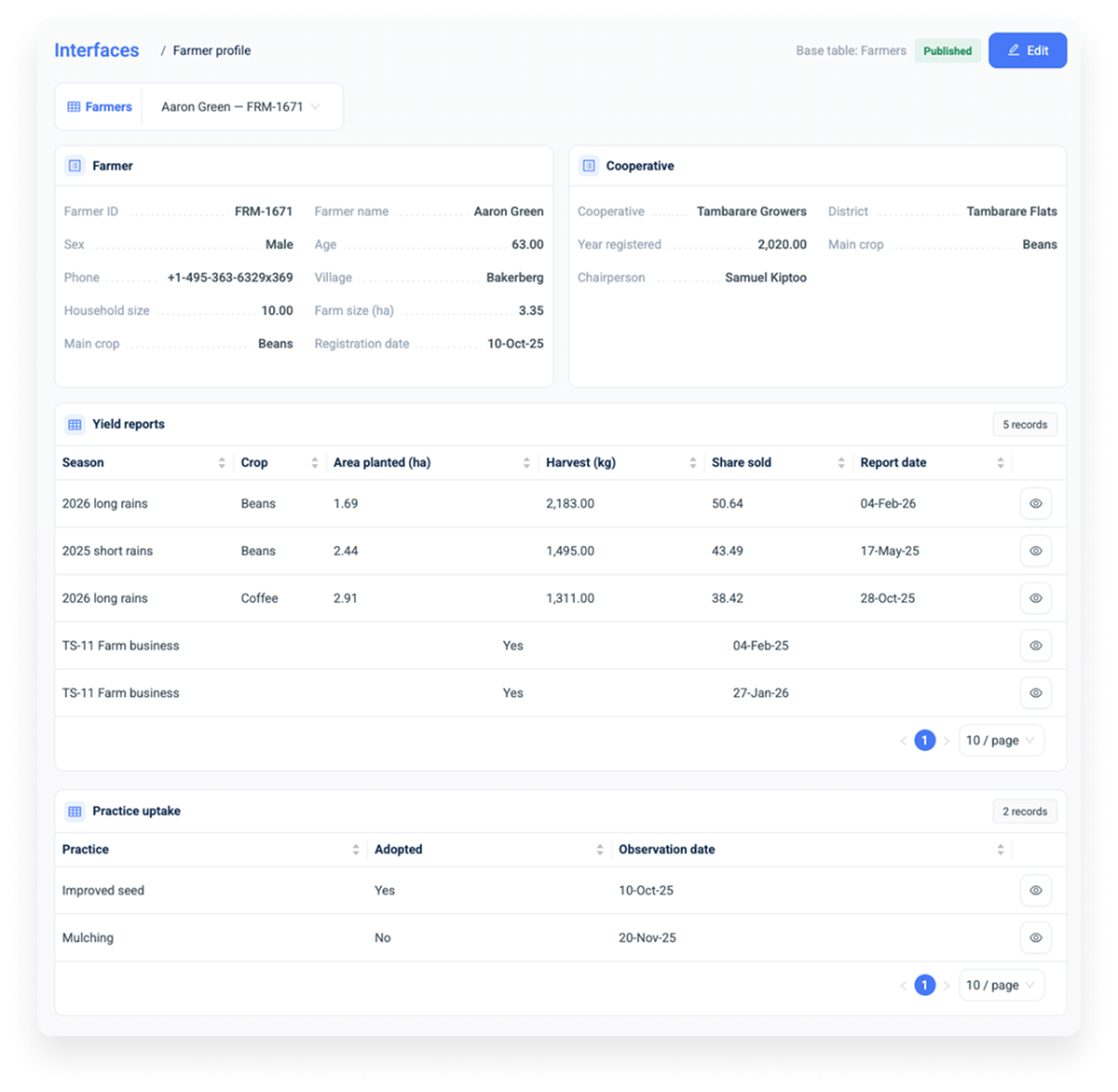The height and width of the screenshot is (1092, 1118).
Task: Go to previous page in Yield reports
Action: coord(904,741)
